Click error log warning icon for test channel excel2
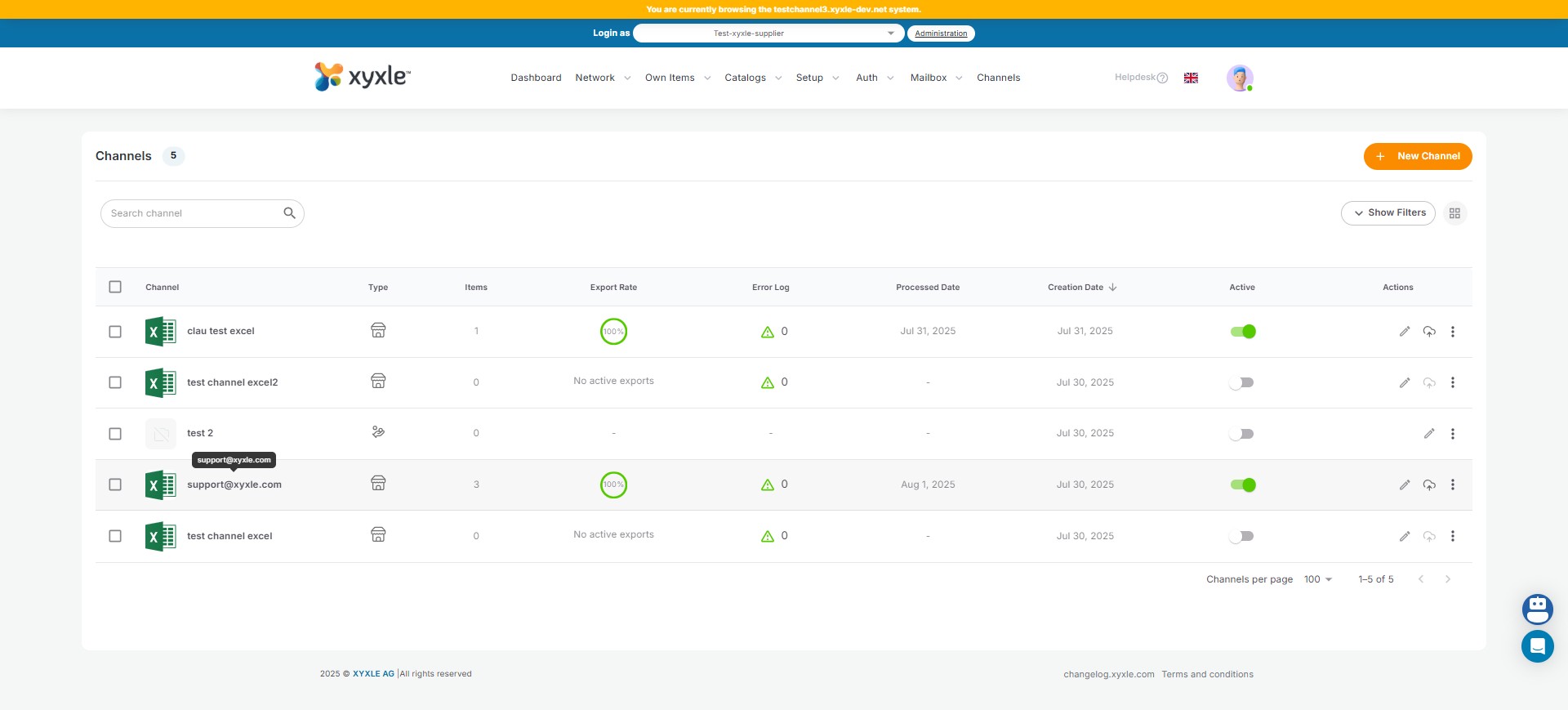 tap(768, 383)
